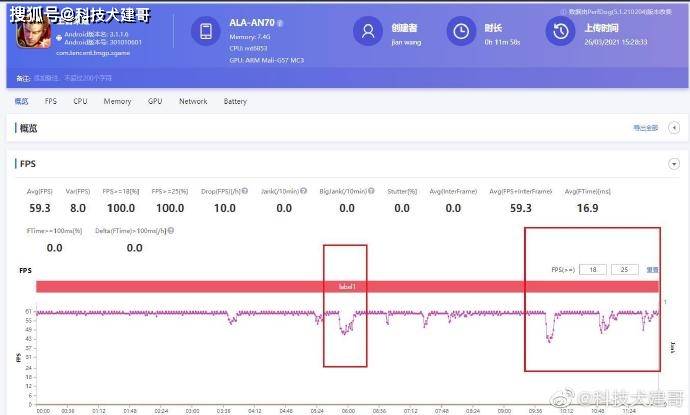Screen dimensions: 690x415
Task: Click the duration clock icon
Action: pyautogui.click(x=461, y=31)
